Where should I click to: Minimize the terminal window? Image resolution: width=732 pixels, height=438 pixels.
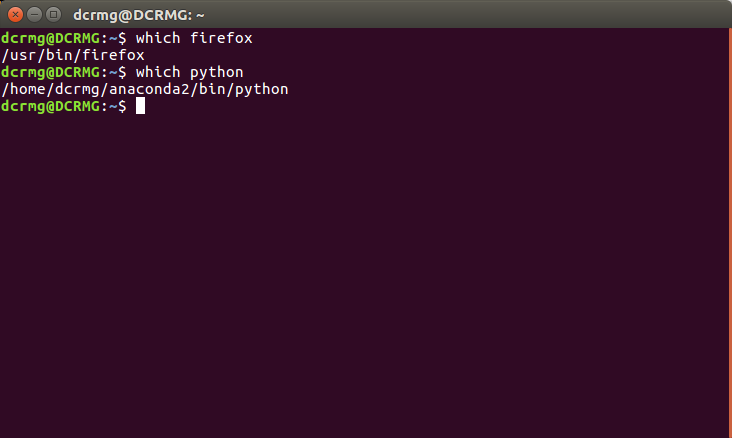(34, 15)
